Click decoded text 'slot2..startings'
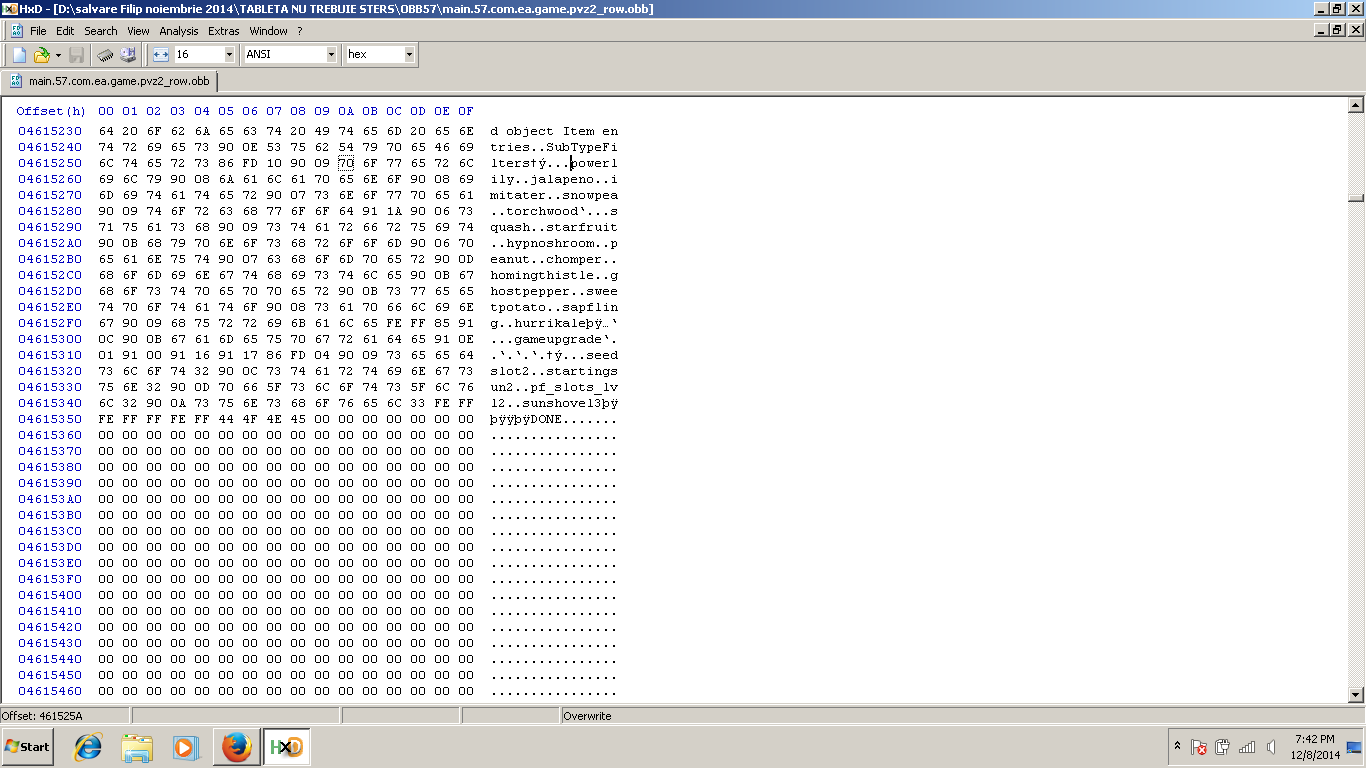Viewport: 1366px width, 768px height. (554, 371)
